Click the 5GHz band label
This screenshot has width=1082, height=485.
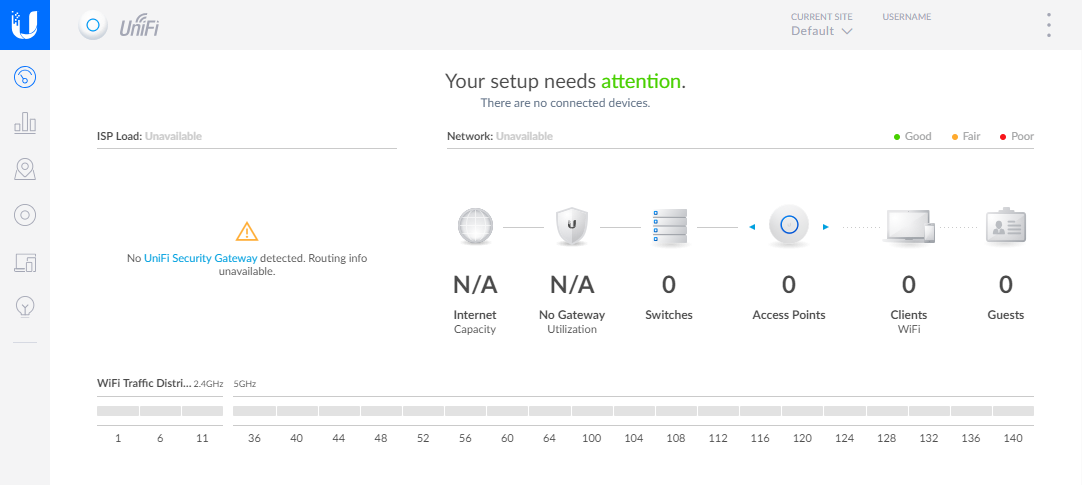pos(244,384)
